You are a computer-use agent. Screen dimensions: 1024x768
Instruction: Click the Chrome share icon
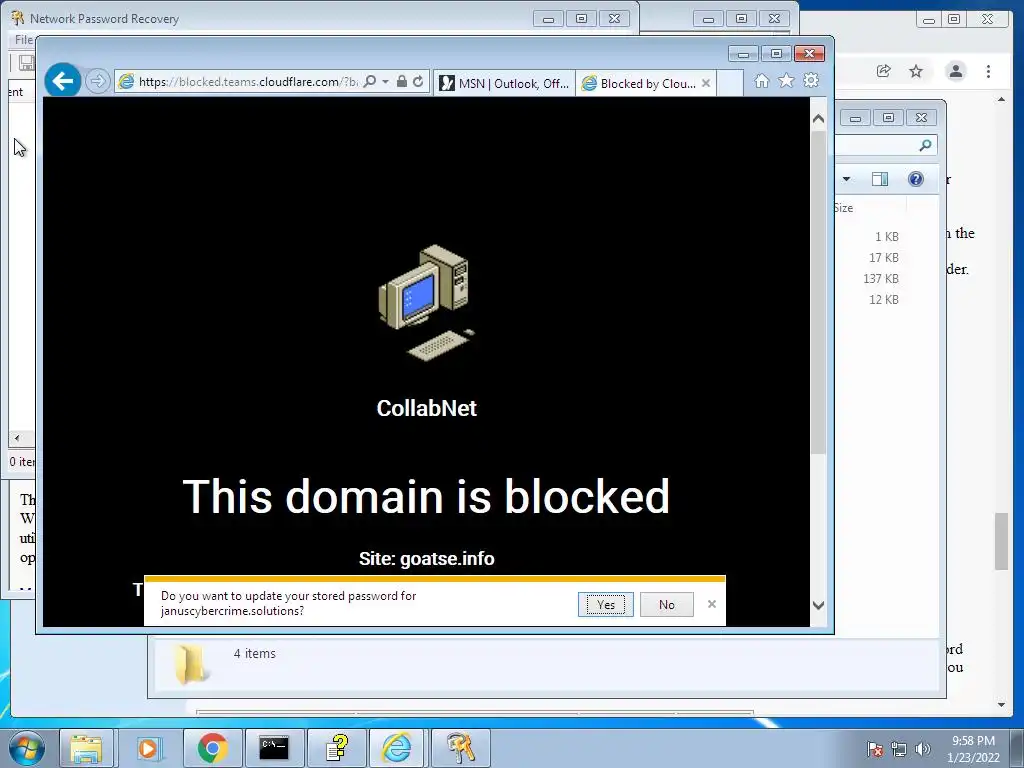(884, 71)
